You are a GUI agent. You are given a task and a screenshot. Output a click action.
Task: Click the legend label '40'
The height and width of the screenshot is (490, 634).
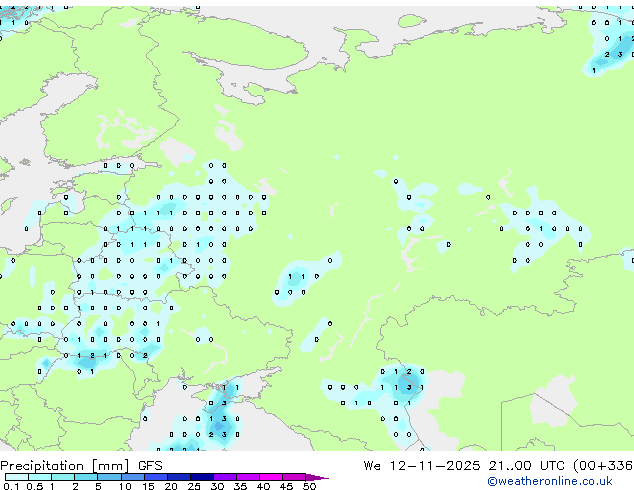[263, 486]
